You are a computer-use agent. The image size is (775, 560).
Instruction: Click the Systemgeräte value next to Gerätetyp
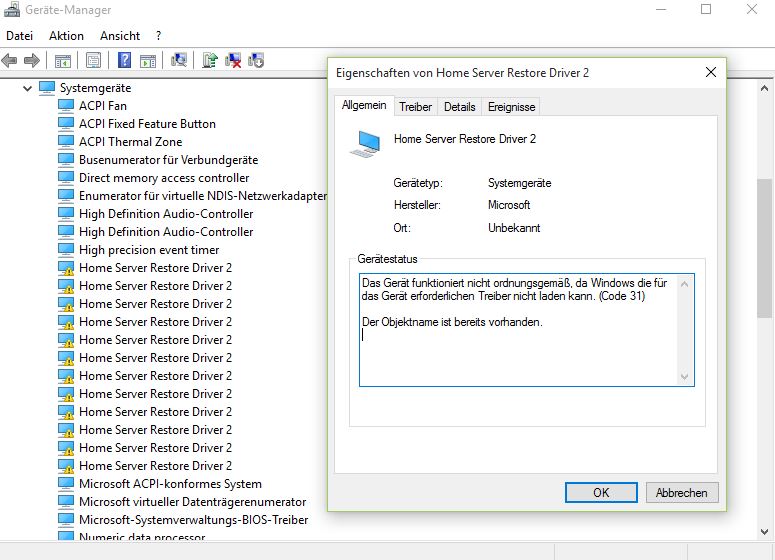coord(519,183)
